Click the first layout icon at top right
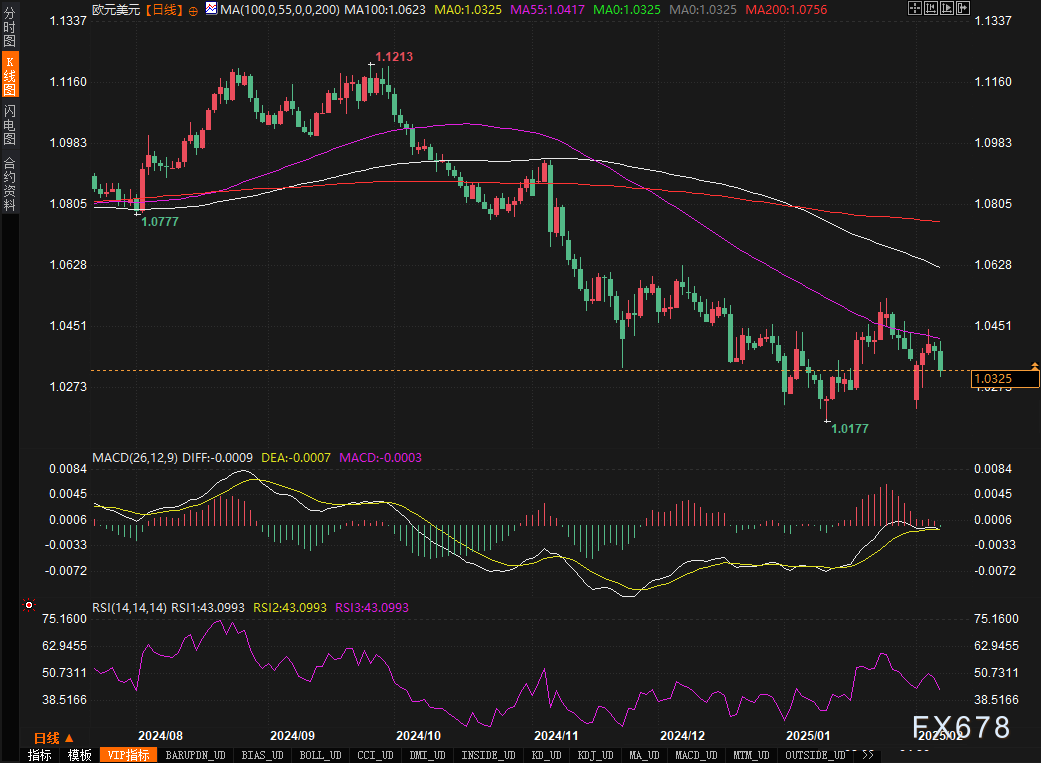Image resolution: width=1041 pixels, height=763 pixels. coord(914,8)
